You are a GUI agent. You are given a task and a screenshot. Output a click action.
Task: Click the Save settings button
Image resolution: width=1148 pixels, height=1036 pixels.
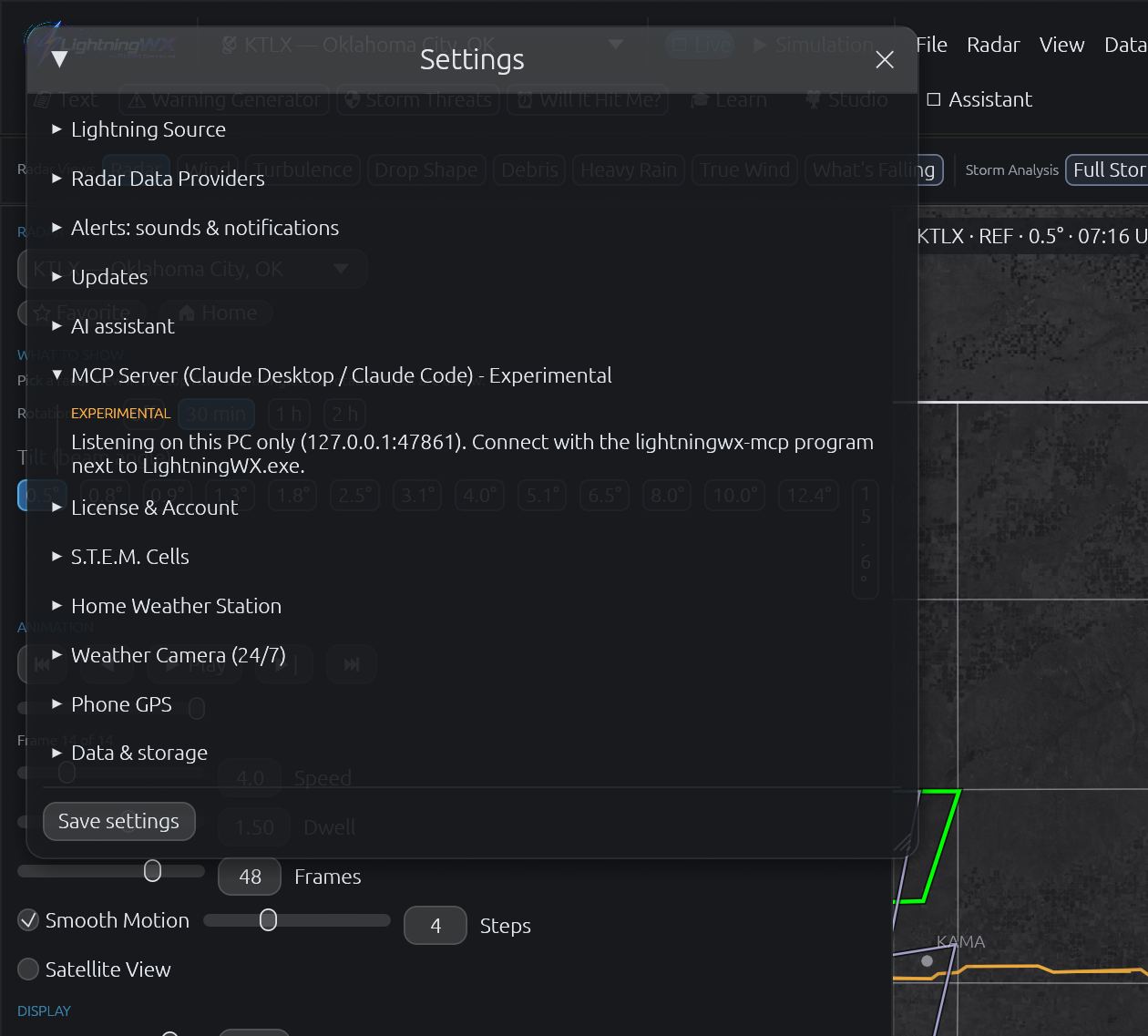coord(118,821)
